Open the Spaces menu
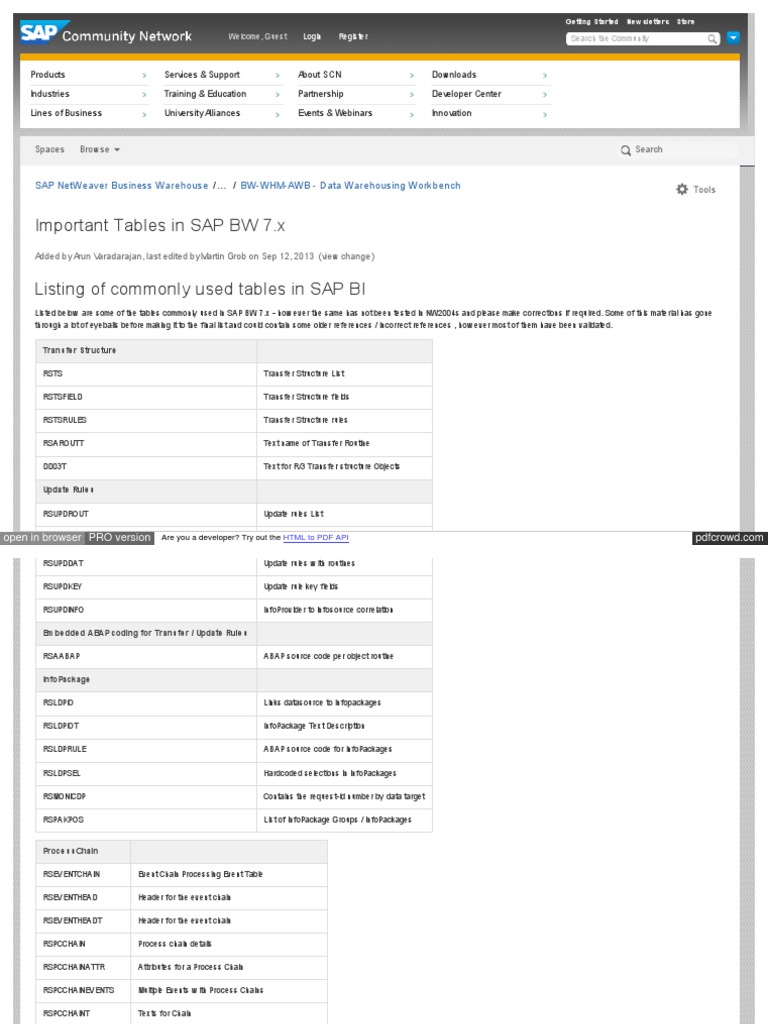The width and height of the screenshot is (768, 1024). (50, 150)
